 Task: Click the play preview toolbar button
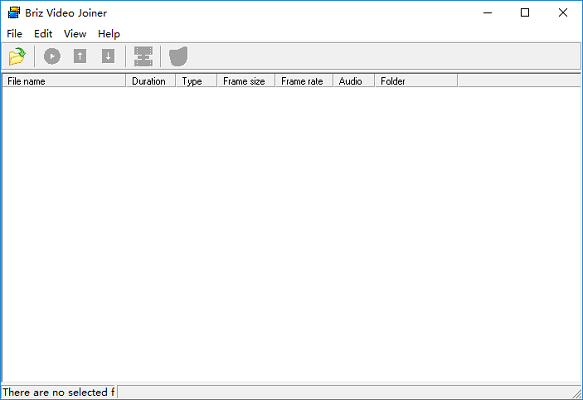(x=52, y=57)
